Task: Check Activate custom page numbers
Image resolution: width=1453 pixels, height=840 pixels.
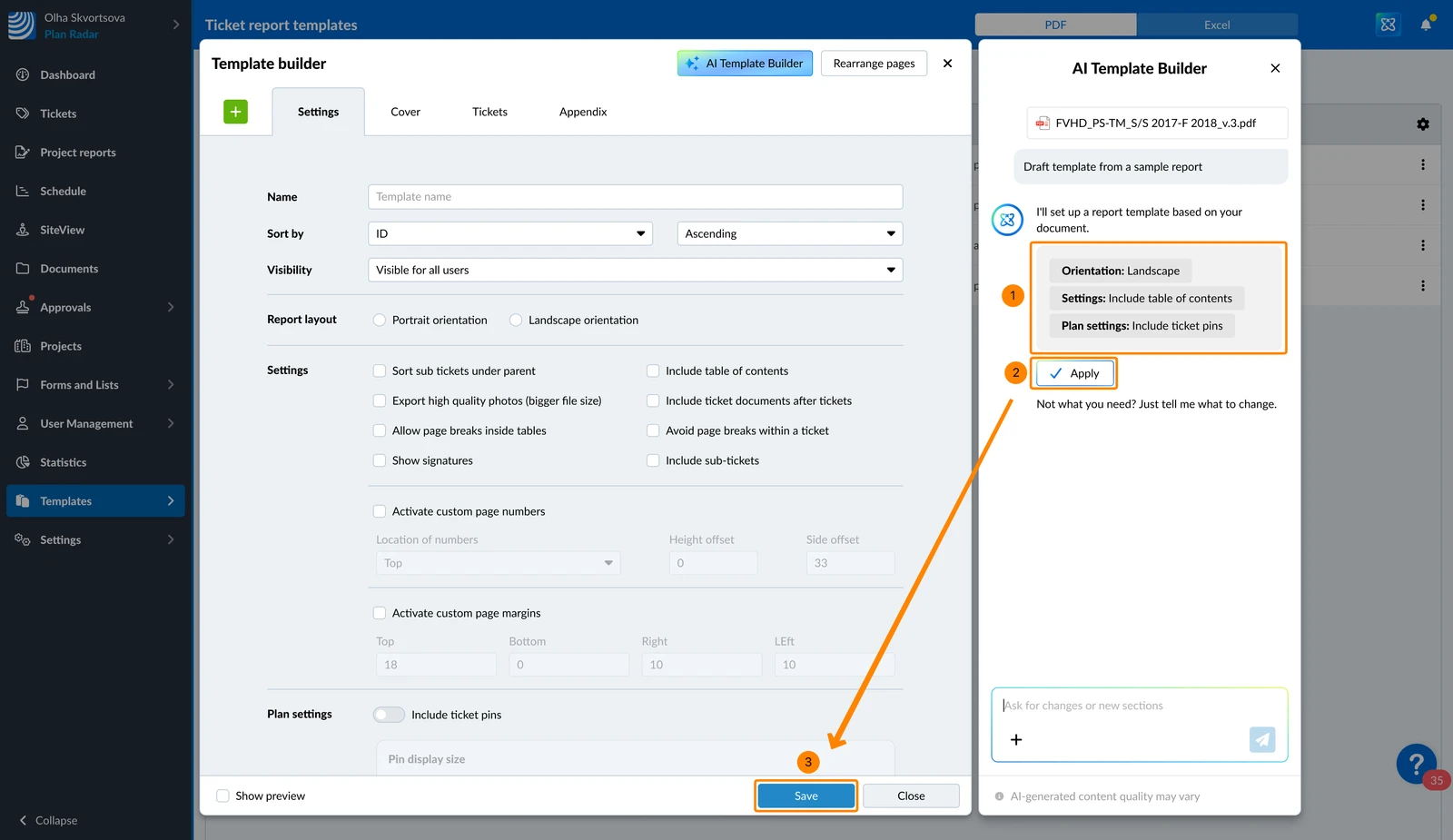Action: [380, 511]
